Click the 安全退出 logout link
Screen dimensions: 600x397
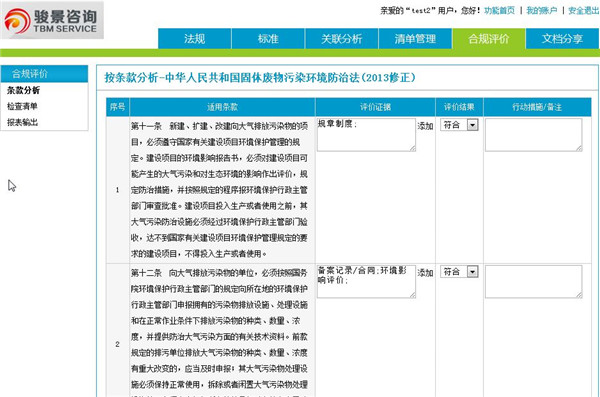[x=584, y=11]
